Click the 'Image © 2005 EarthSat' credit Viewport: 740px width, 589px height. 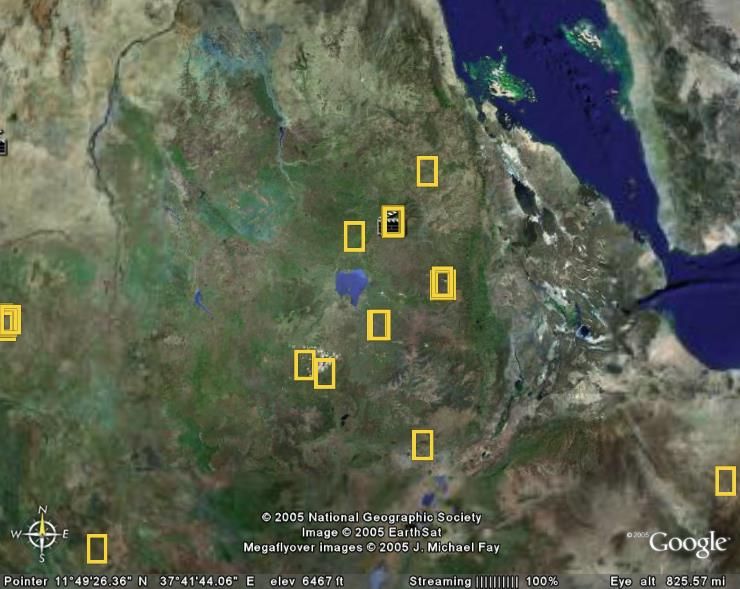[x=371, y=532]
